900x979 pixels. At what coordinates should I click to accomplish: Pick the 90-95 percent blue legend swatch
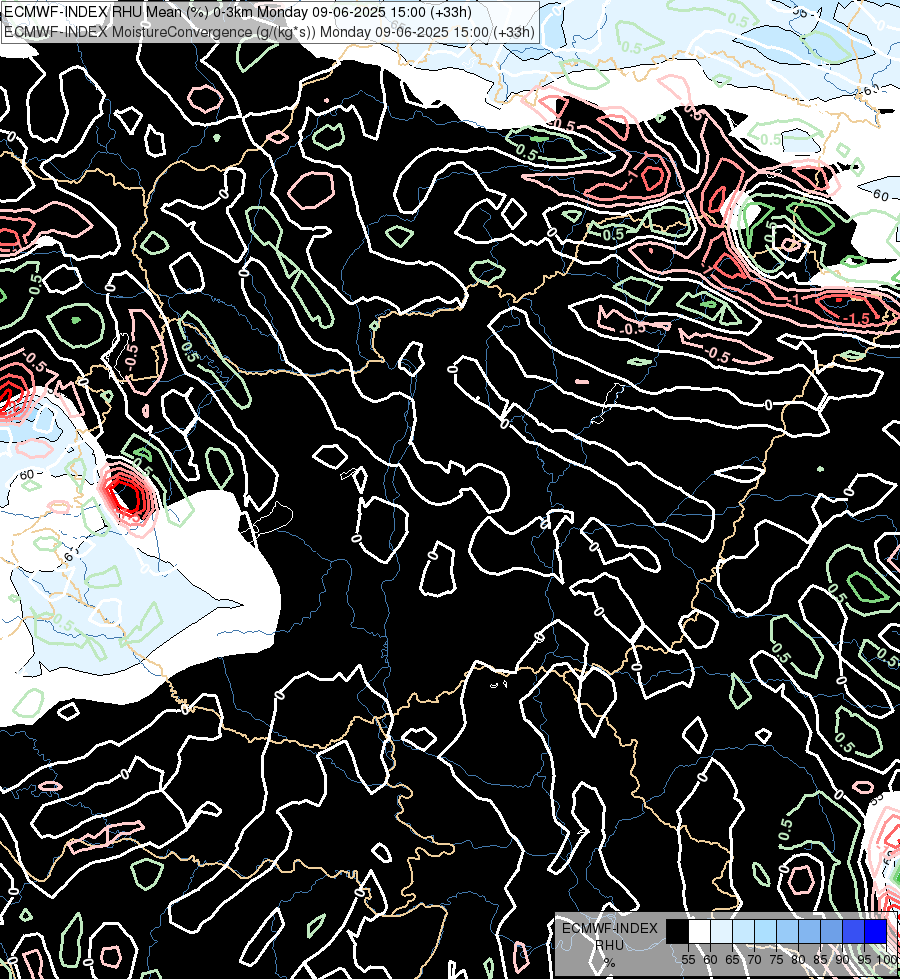[x=853, y=931]
